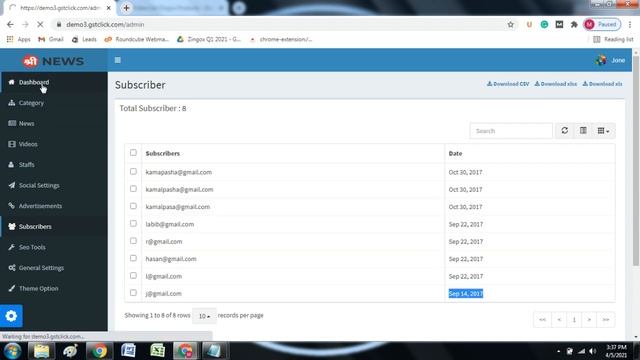Toggle the sidebar hamburger menu icon
Screen dimensions: 640x360
(x=118, y=60)
